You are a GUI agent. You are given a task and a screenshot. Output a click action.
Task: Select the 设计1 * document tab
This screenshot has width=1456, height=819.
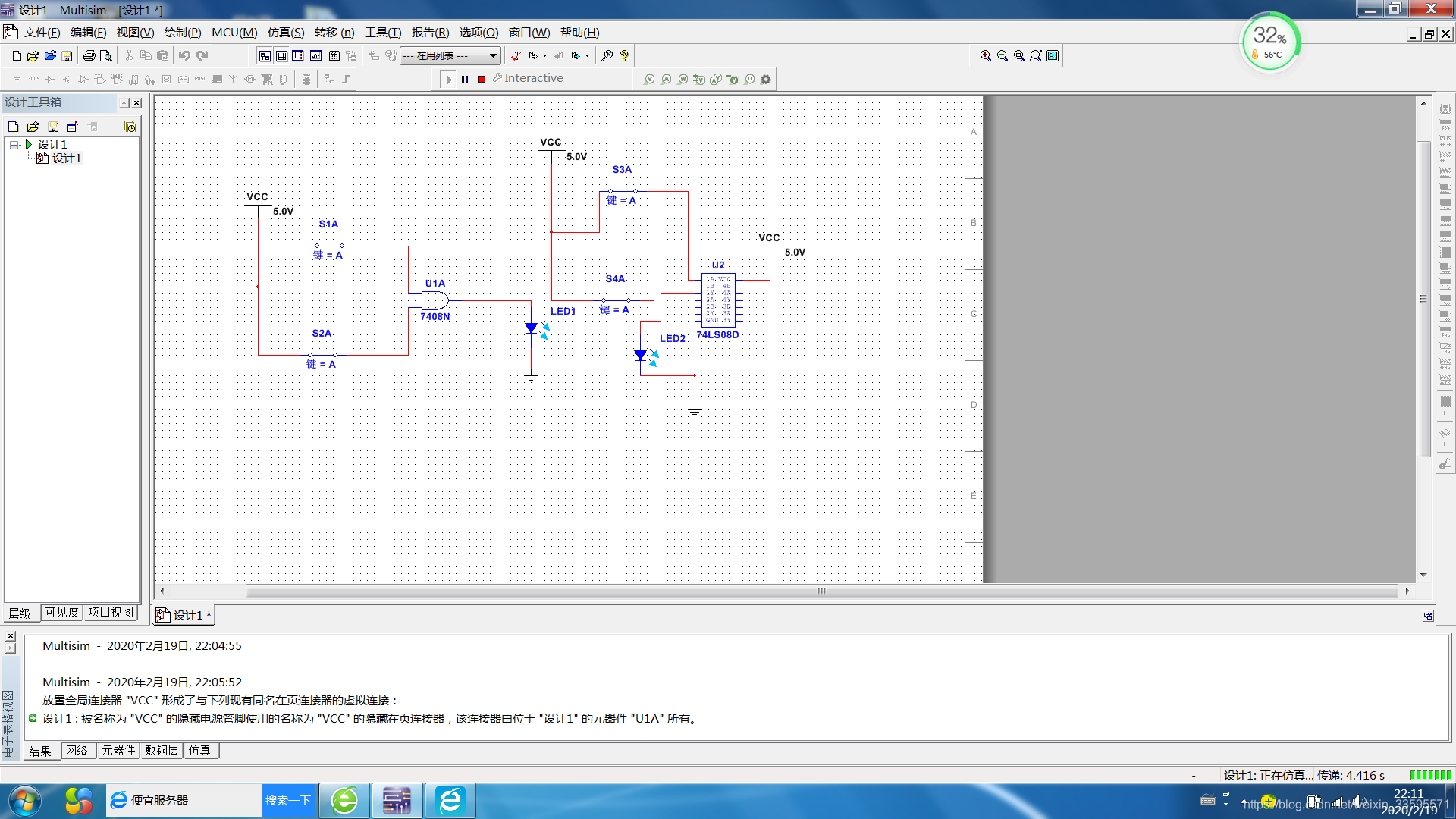click(184, 615)
